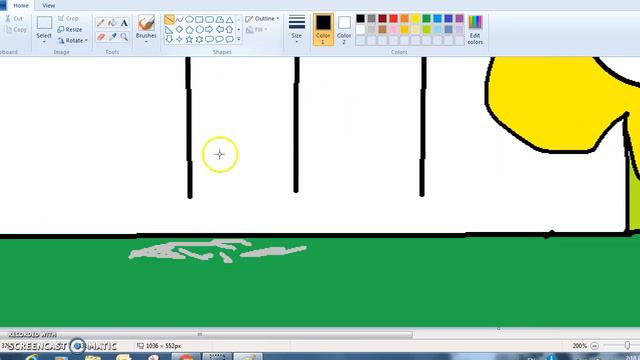Click the zoom level slider handle
Image resolution: width=640 pixels, height=360 pixels.
(x=627, y=346)
